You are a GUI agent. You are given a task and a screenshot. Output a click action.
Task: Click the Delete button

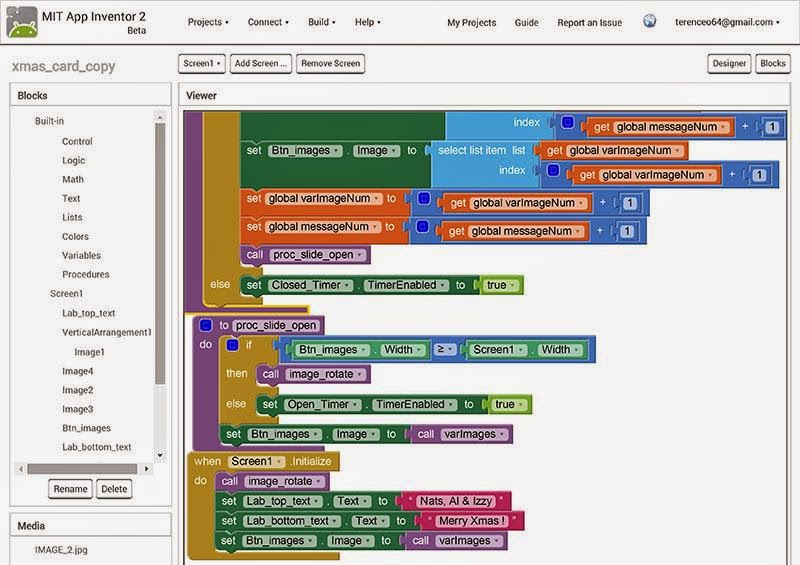(x=114, y=489)
